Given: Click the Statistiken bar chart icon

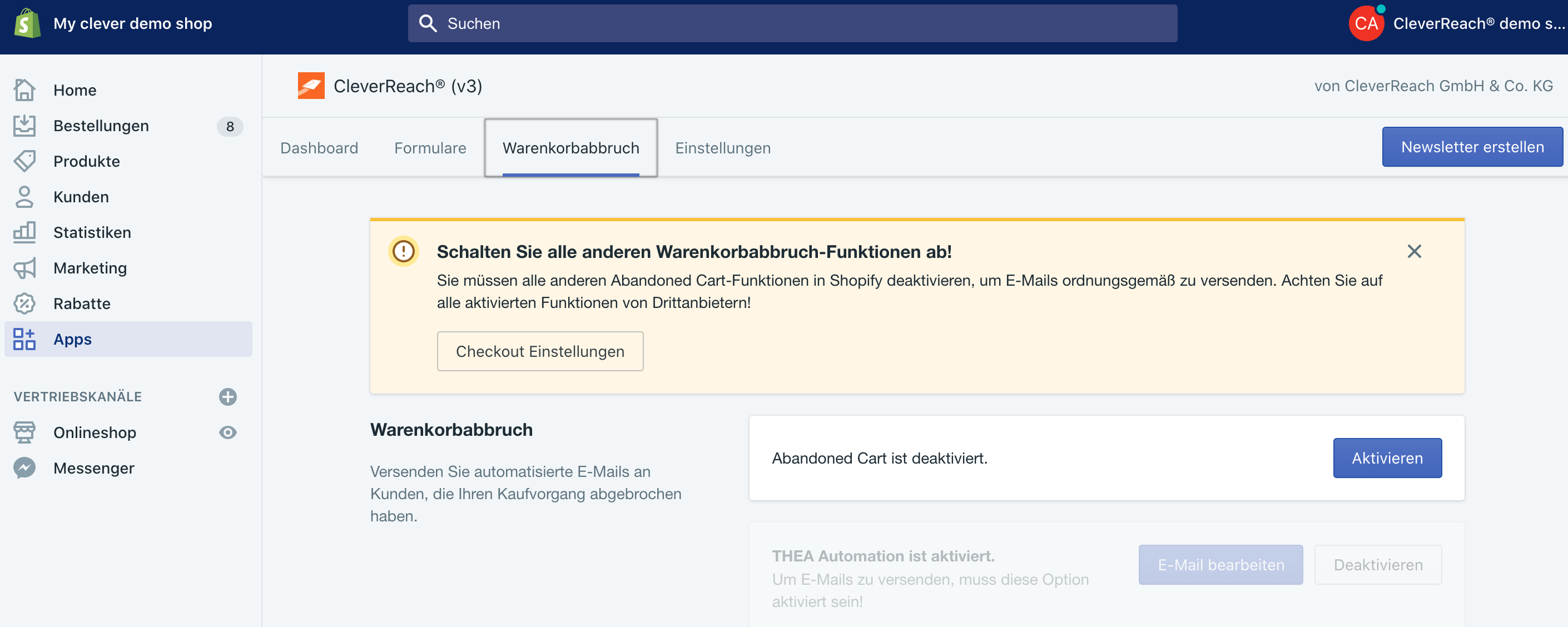Looking at the screenshot, I should pyautogui.click(x=24, y=232).
